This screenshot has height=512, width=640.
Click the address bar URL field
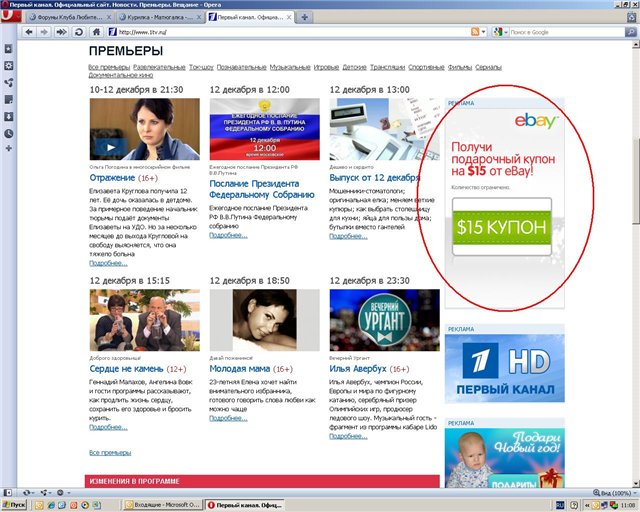288,32
